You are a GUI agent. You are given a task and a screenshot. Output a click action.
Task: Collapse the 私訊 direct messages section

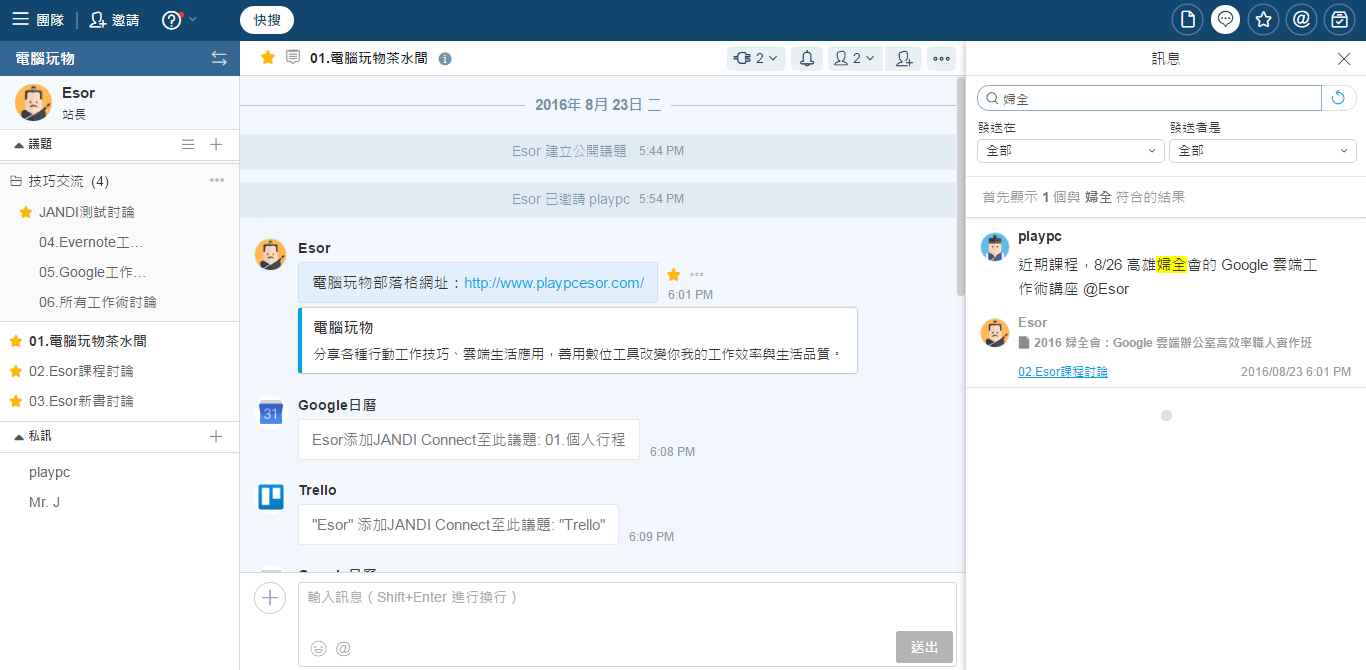pyautogui.click(x=32, y=436)
